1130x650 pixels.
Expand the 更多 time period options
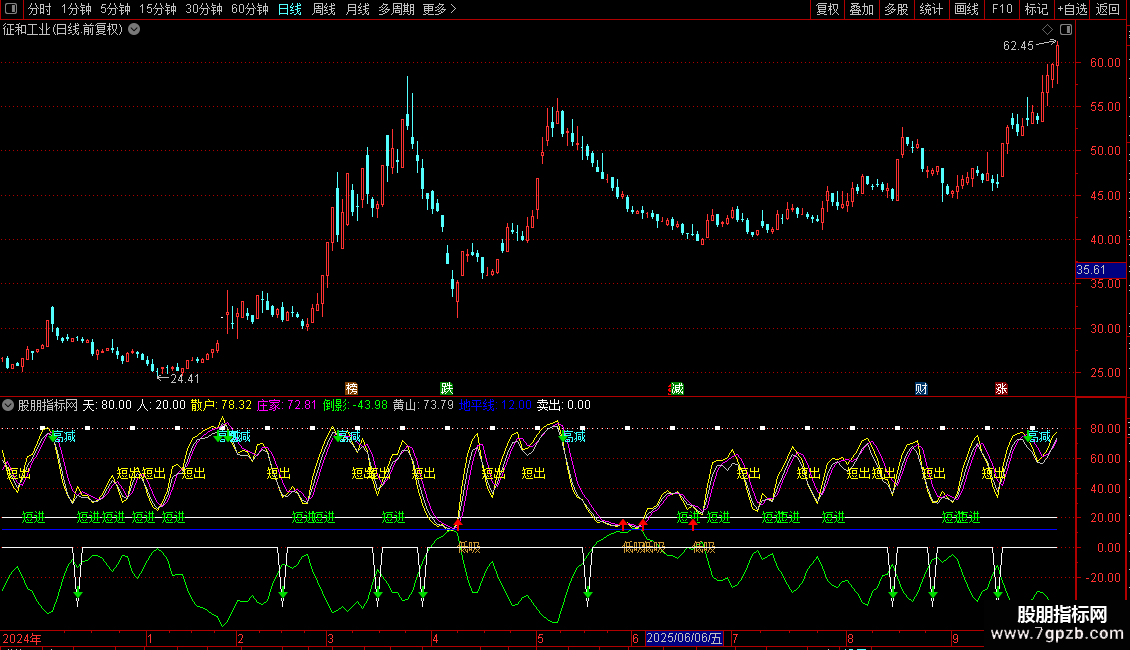pyautogui.click(x=439, y=9)
